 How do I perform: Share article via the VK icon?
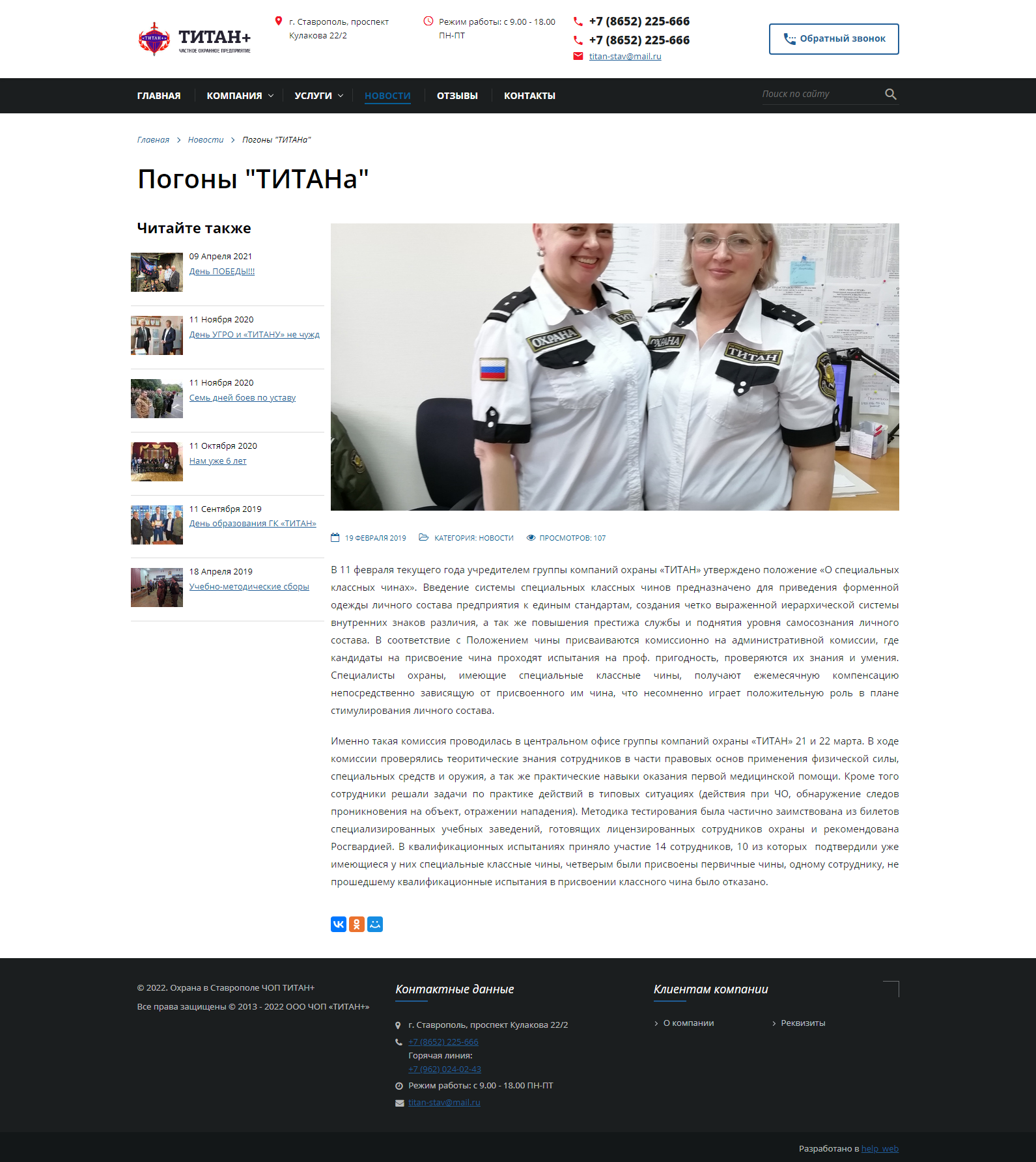pos(339,924)
